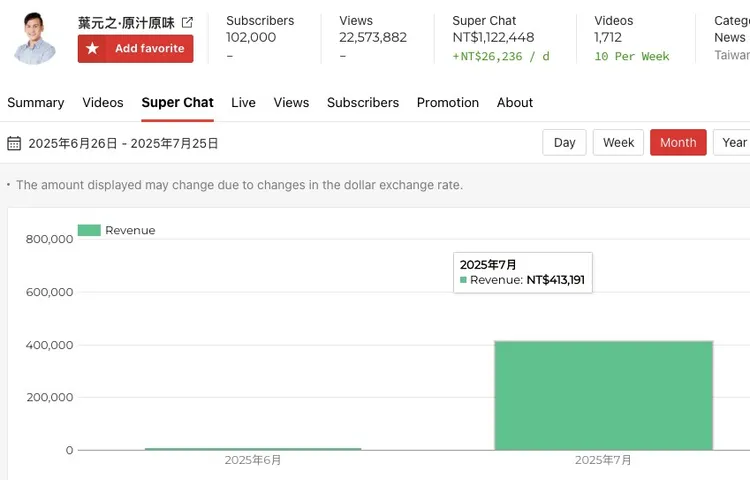Switch to the Summary tab
The height and width of the screenshot is (480, 750).
click(36, 102)
